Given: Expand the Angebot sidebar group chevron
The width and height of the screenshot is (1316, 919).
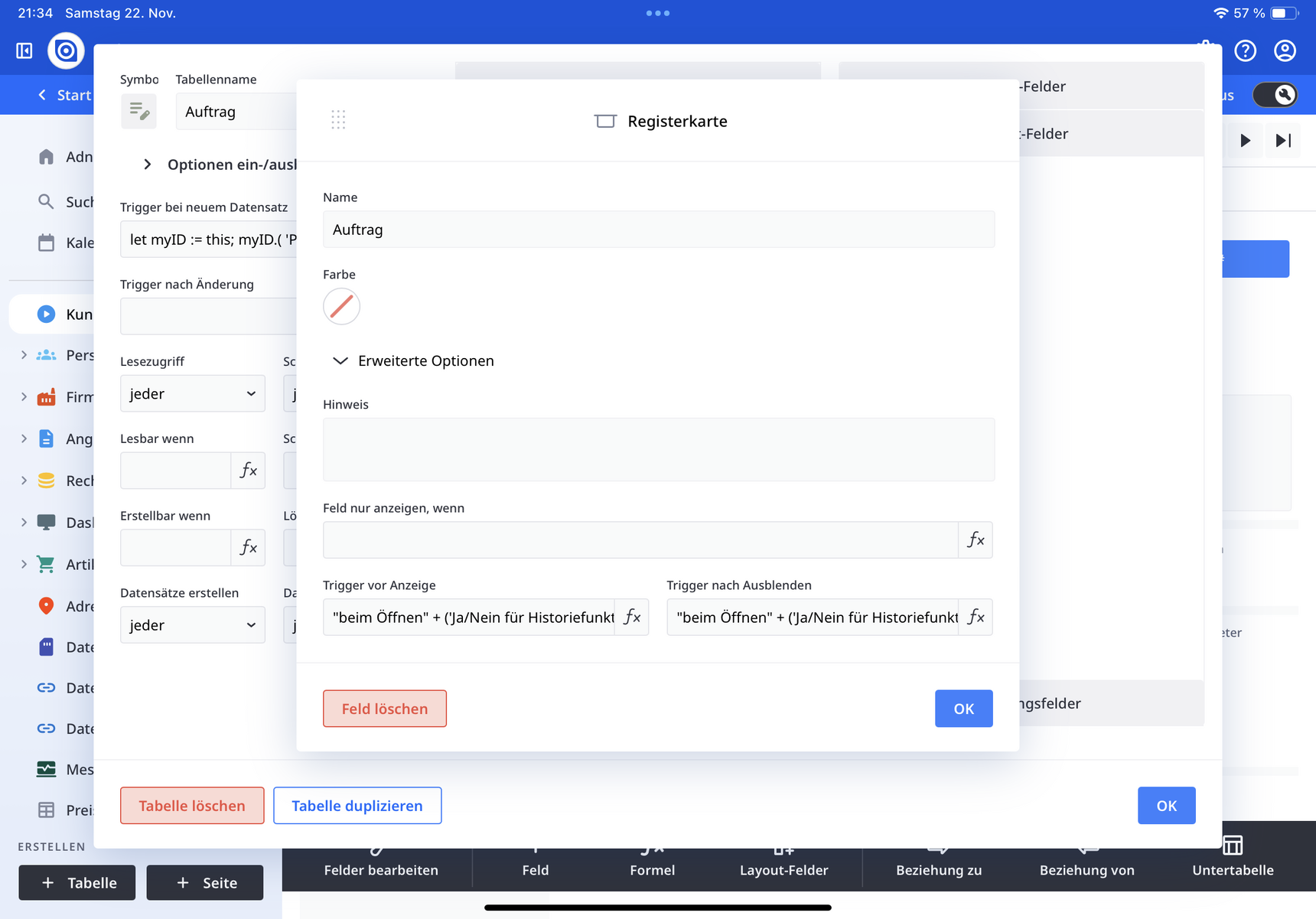Looking at the screenshot, I should point(24,438).
